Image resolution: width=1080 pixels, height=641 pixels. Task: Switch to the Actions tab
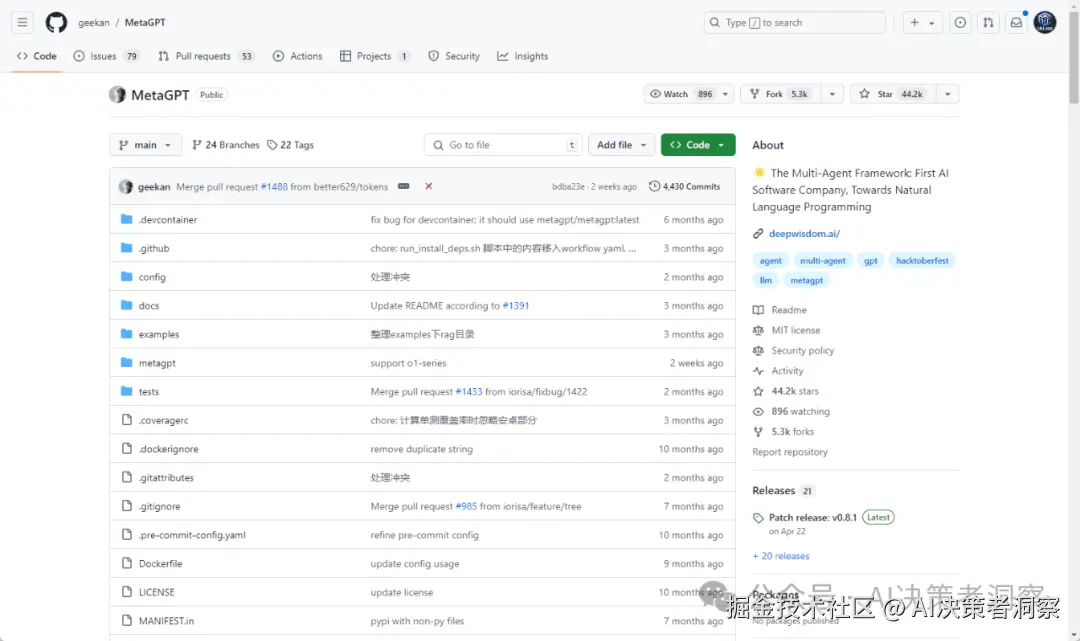coord(298,56)
